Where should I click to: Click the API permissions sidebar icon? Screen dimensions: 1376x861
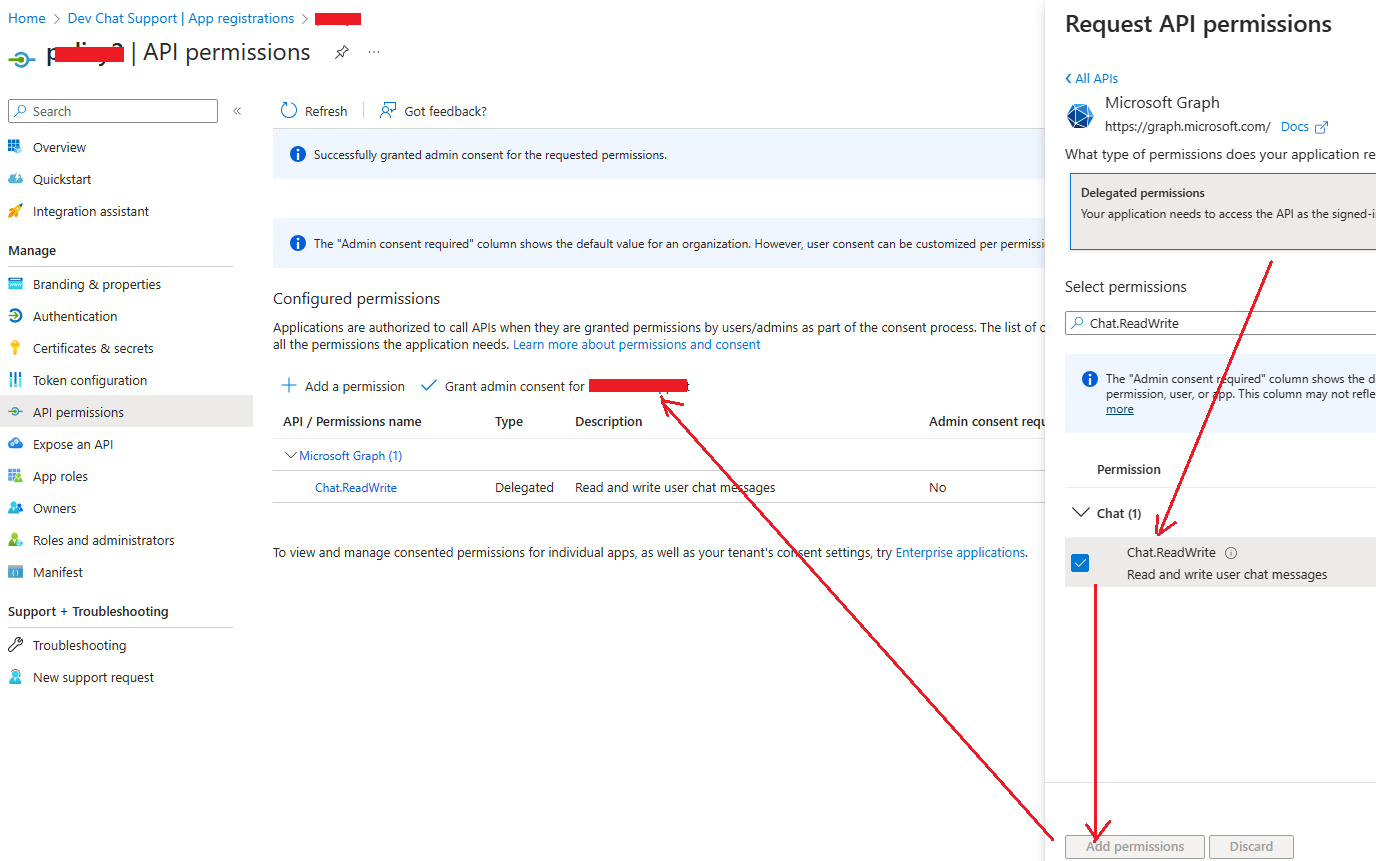click(15, 412)
